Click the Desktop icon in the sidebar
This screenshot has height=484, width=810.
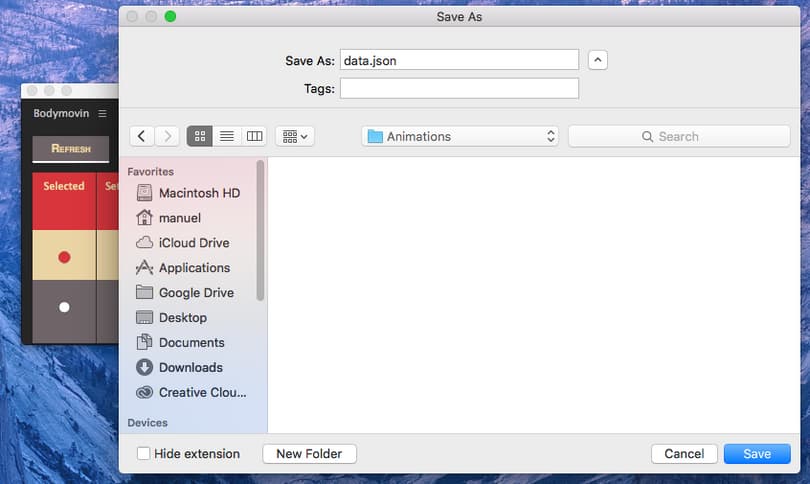(x=144, y=317)
